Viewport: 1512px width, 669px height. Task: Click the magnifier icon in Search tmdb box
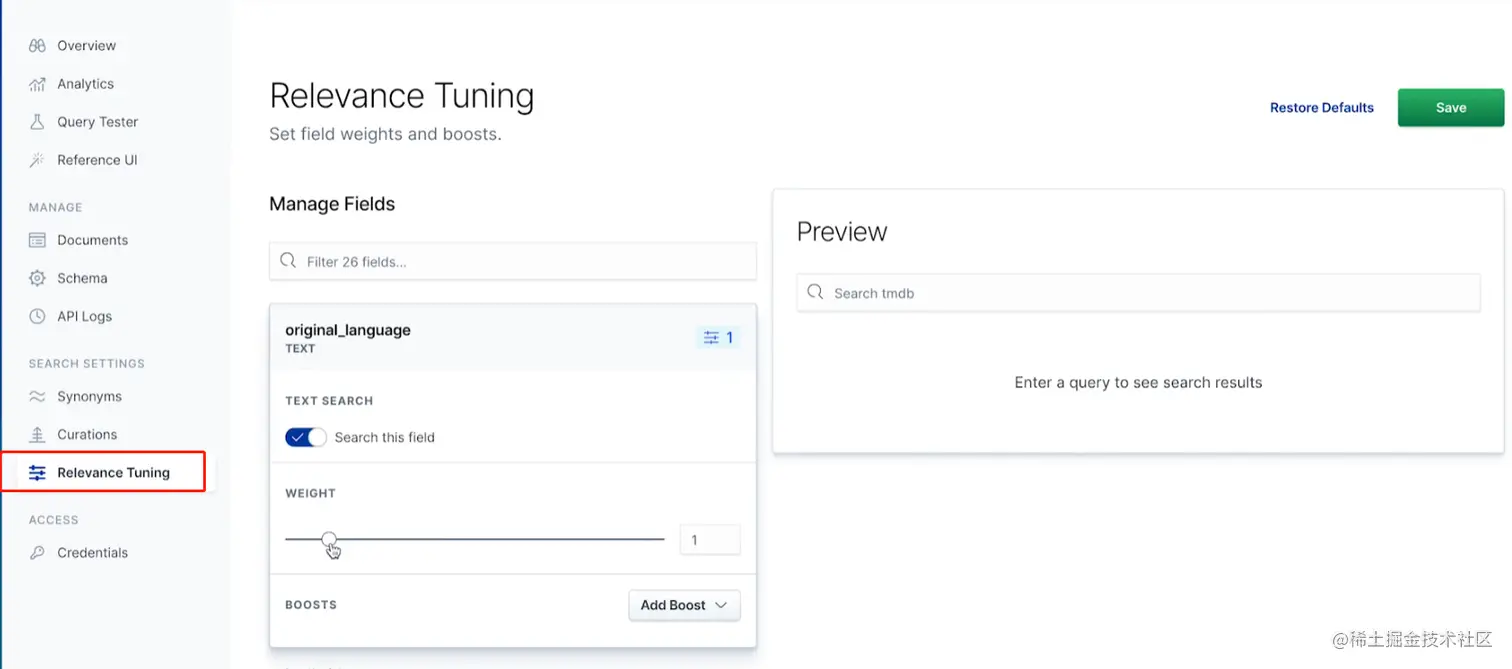pos(815,292)
